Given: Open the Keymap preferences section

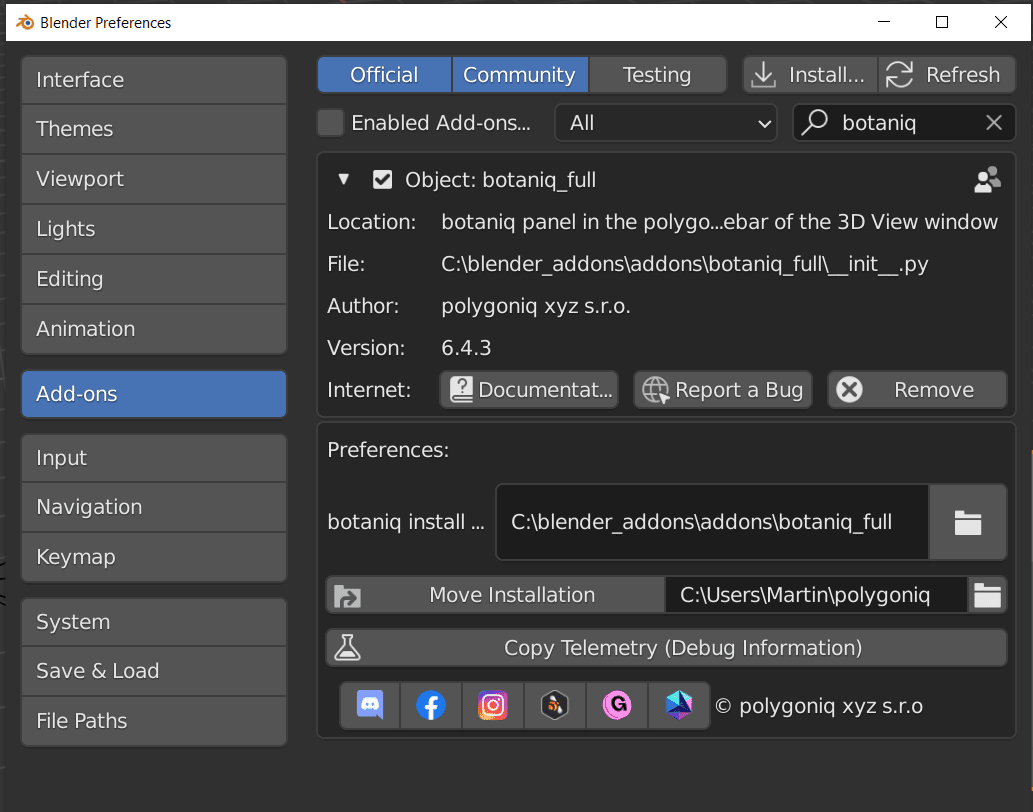Looking at the screenshot, I should 154,557.
